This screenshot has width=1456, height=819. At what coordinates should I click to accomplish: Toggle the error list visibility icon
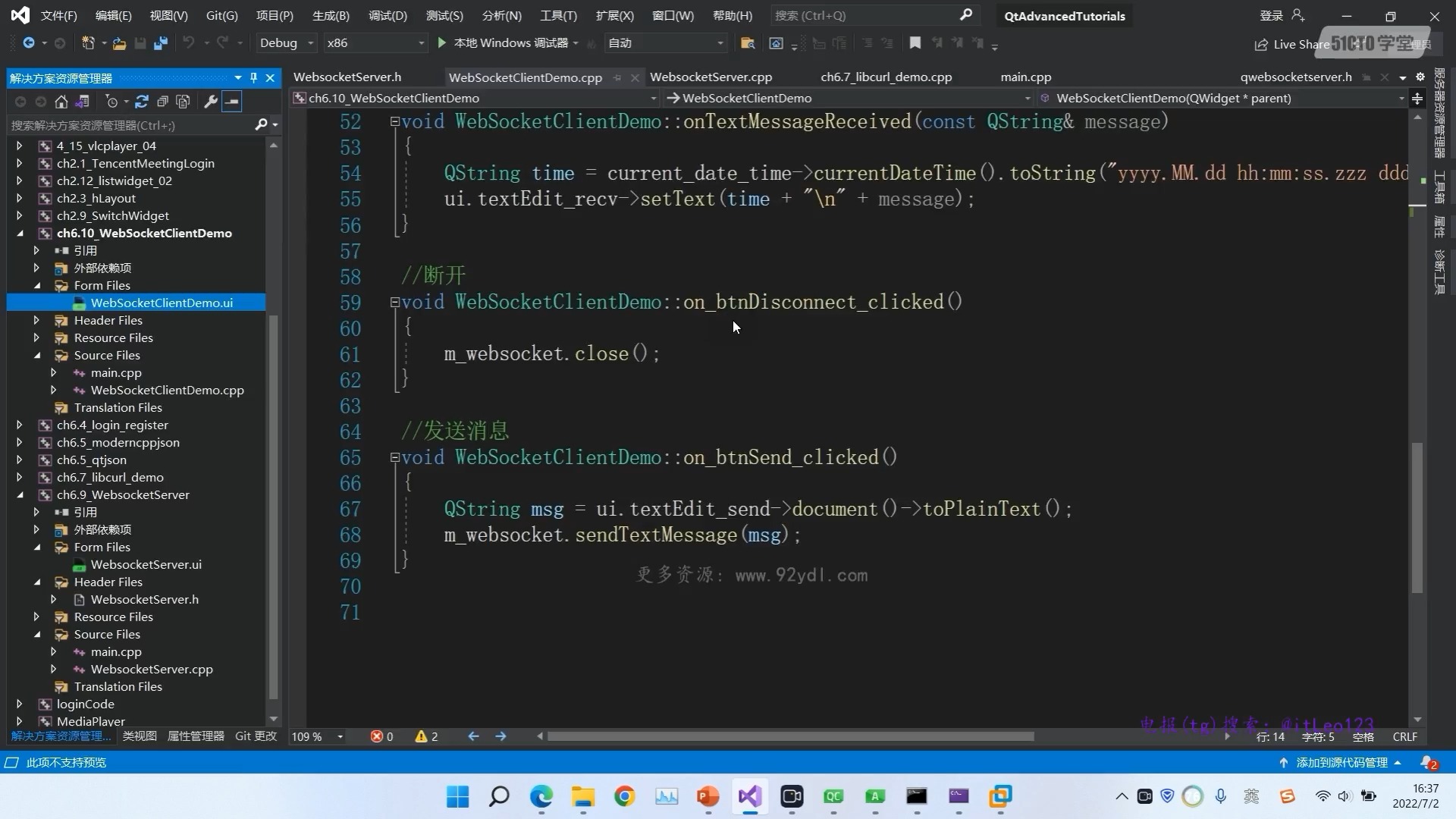tap(378, 737)
